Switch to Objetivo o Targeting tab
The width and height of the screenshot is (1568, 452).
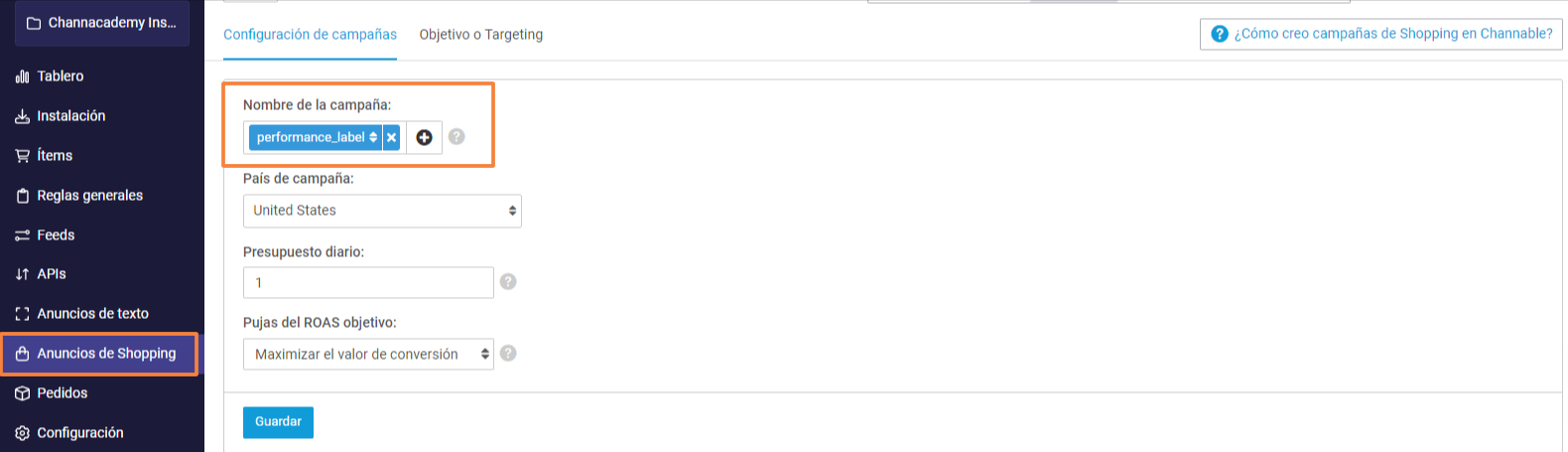tap(481, 35)
